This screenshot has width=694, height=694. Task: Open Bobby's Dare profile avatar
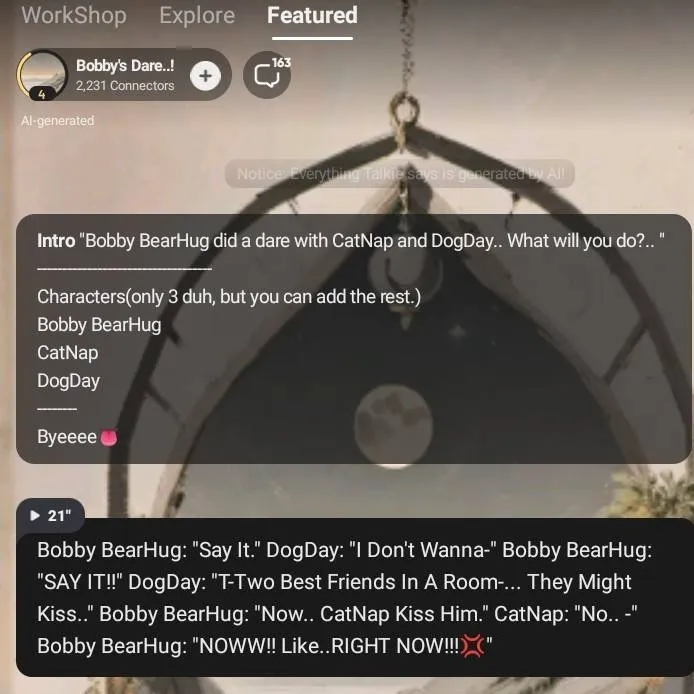coord(42,75)
